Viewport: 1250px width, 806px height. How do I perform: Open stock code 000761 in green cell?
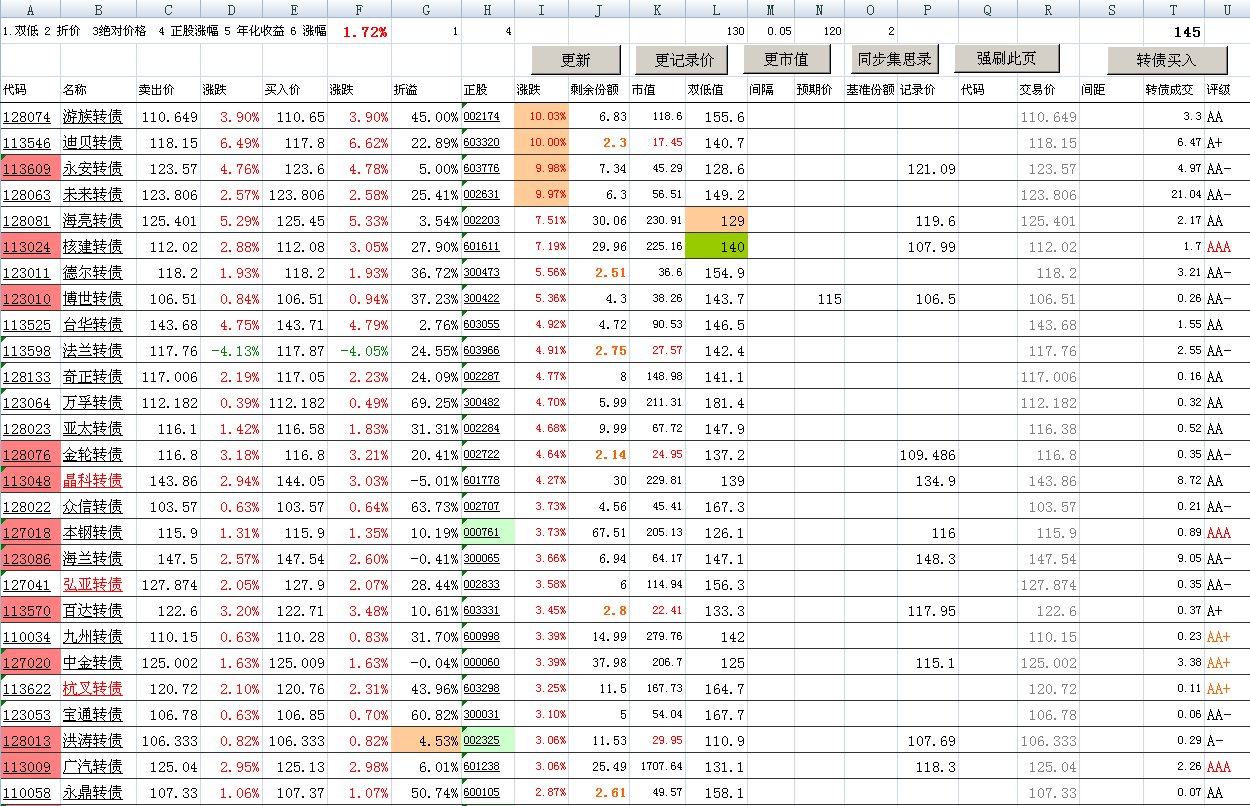point(482,533)
